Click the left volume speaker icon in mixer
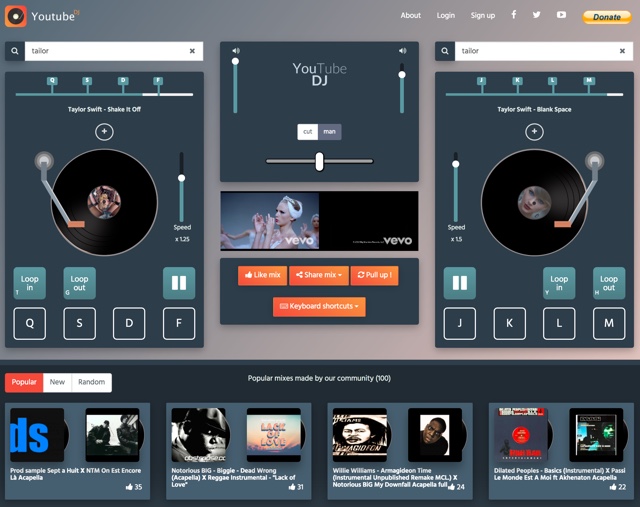 click(x=236, y=51)
